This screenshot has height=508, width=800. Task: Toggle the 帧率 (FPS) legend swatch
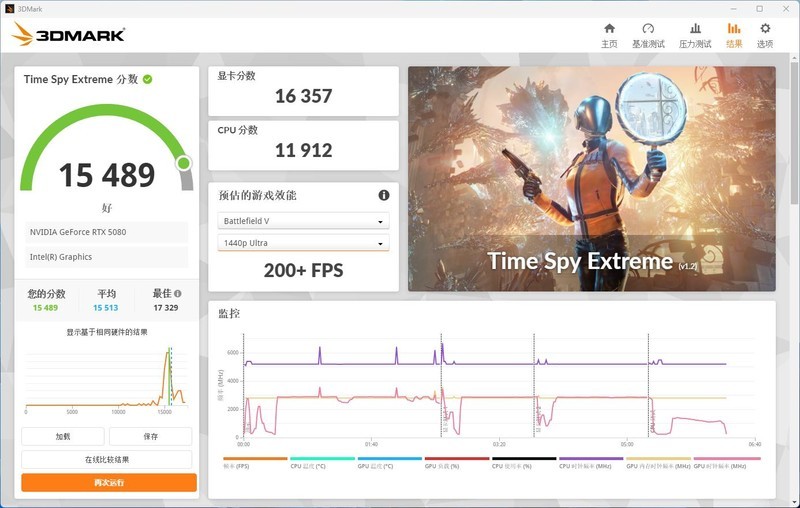point(255,459)
